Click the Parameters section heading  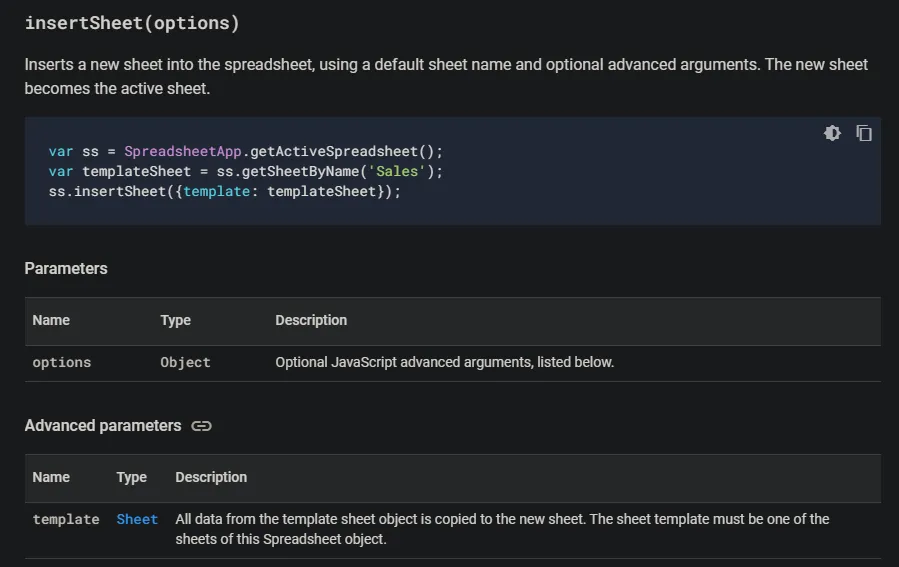(x=66, y=268)
